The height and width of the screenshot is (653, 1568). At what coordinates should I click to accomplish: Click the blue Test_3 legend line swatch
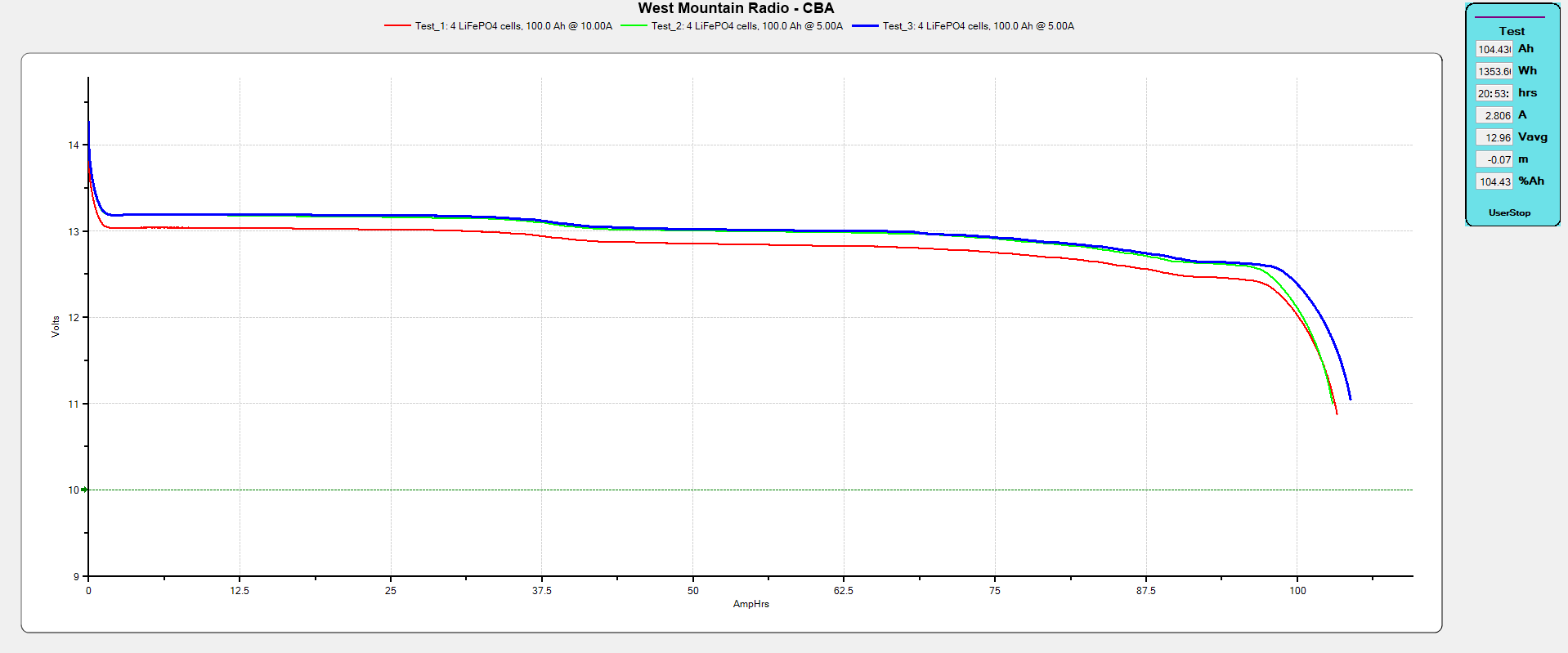[x=865, y=26]
